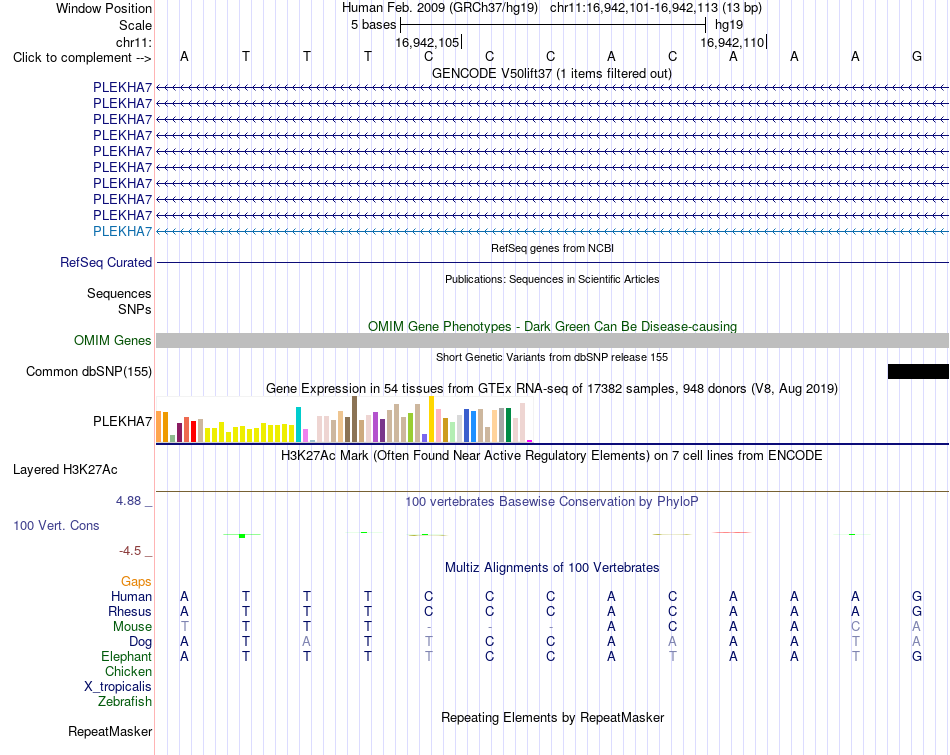Image resolution: width=950 pixels, height=755 pixels.
Task: Open 'Repeating Elements by RepeatMasker' title
Action: tap(552, 717)
